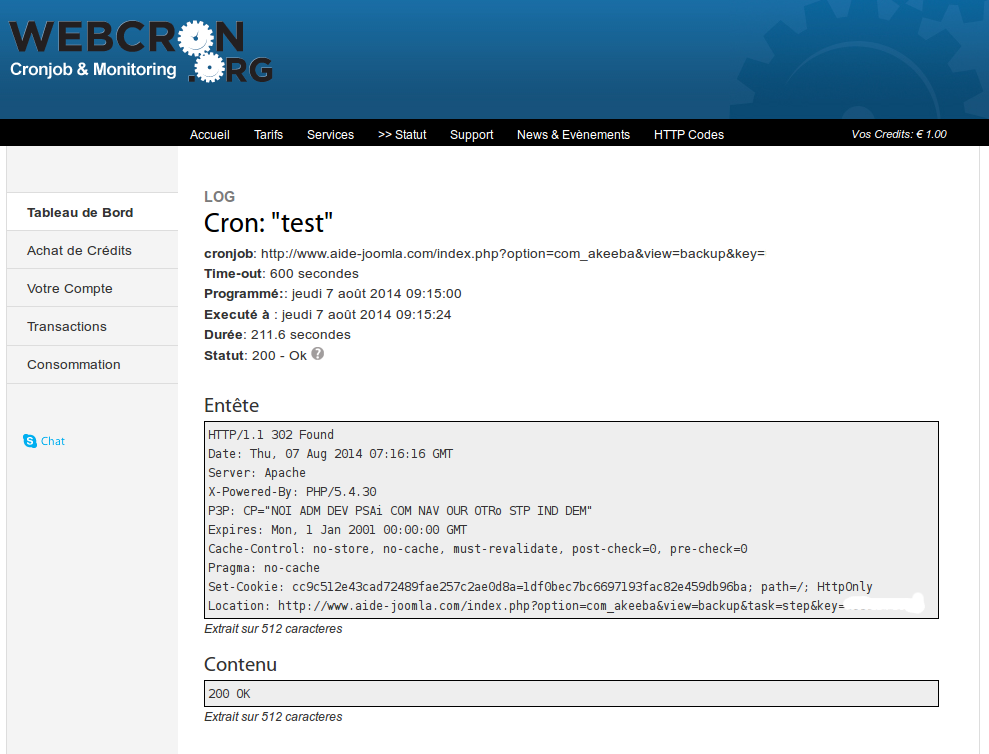Open the Transactions sidebar item

67,326
